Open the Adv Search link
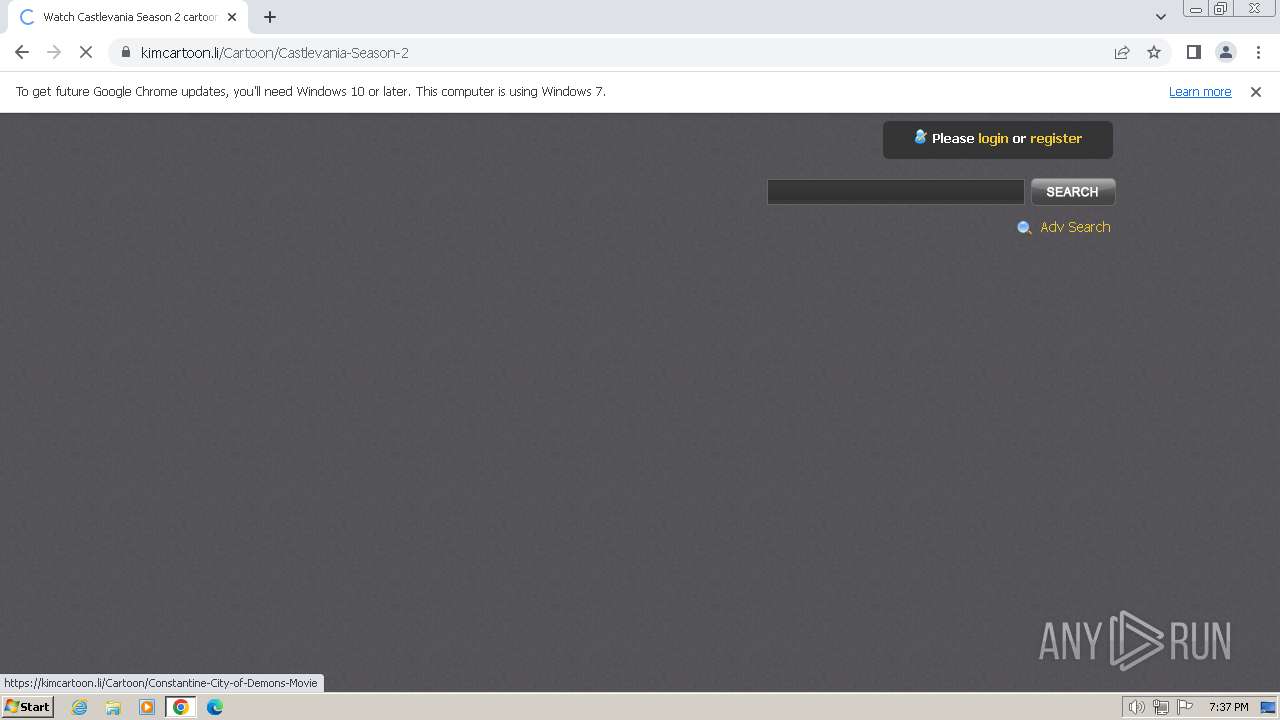1280x720 pixels. coord(1075,227)
